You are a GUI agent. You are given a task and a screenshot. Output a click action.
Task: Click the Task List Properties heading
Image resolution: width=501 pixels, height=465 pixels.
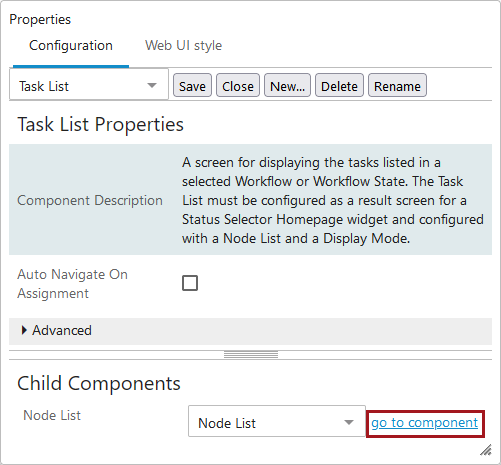[x=100, y=124]
